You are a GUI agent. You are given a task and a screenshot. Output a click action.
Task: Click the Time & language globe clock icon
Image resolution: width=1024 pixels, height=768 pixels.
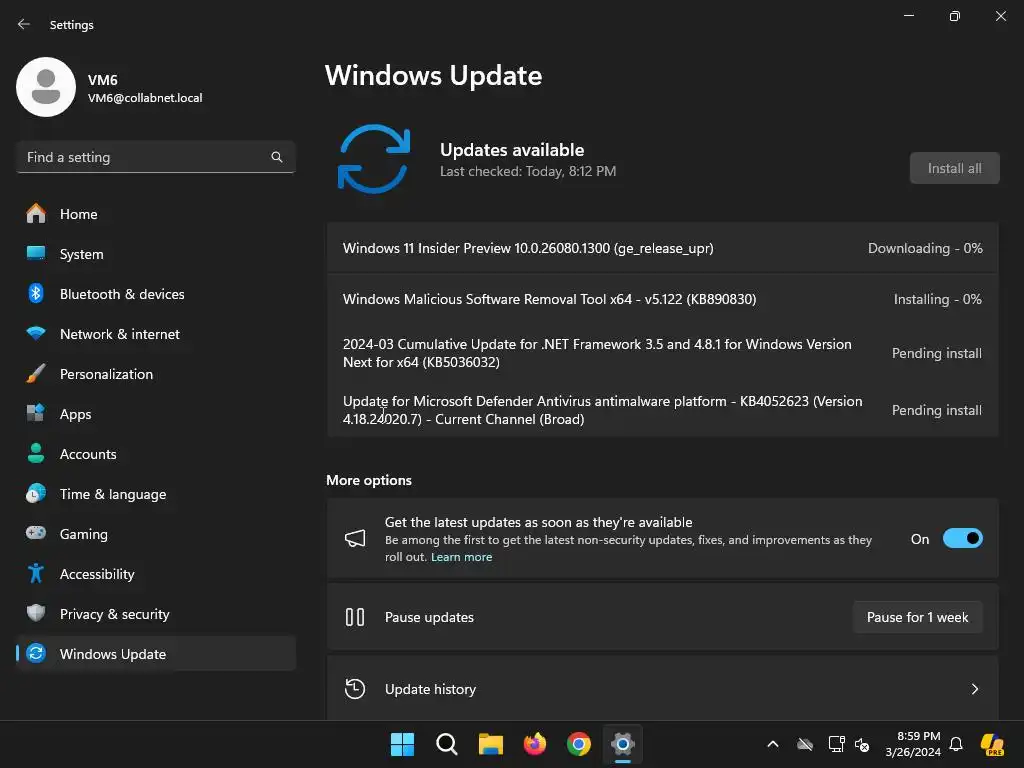[x=36, y=494]
